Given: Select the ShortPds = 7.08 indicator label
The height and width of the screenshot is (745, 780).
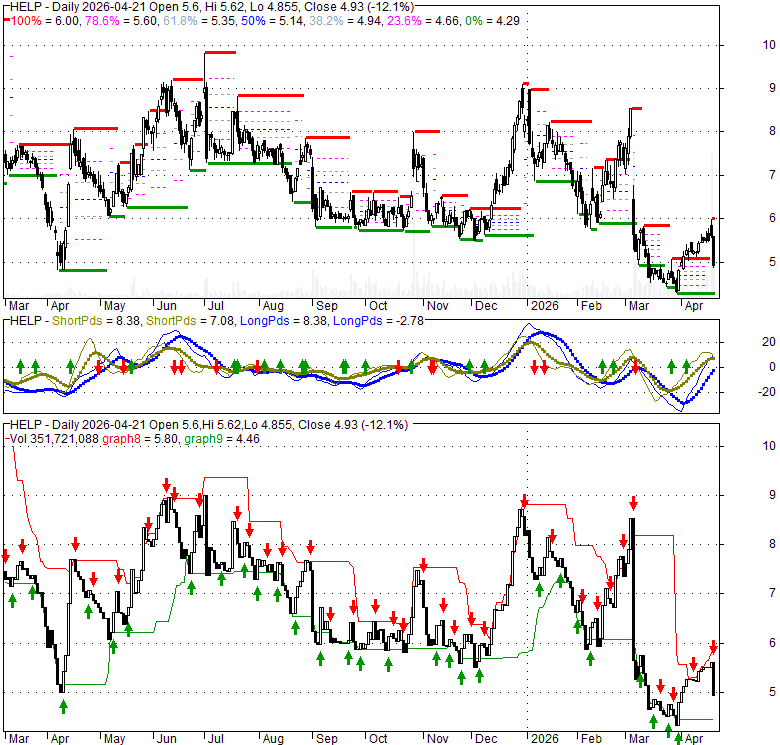Looking at the screenshot, I should click(x=185, y=320).
